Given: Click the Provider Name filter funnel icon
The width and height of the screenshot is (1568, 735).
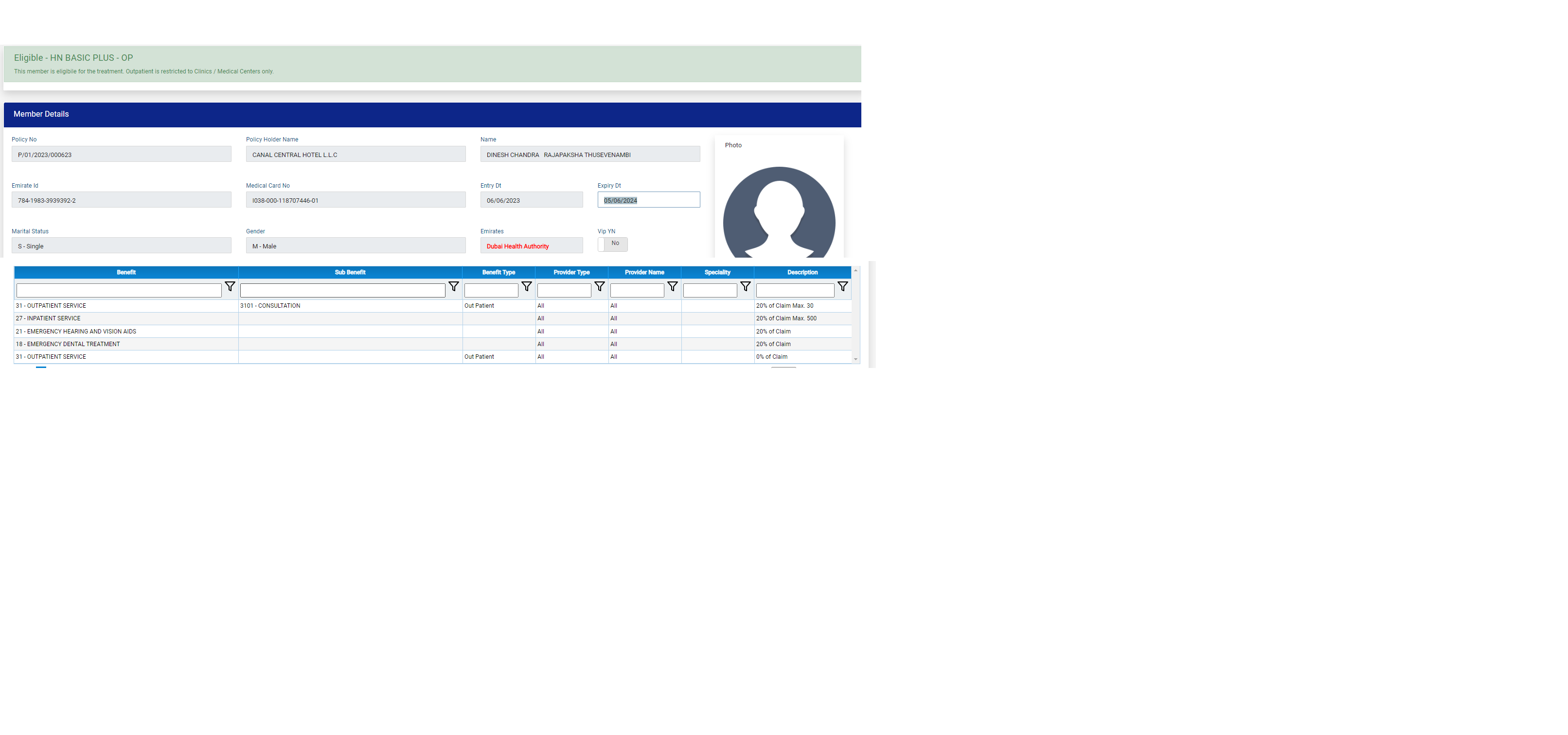Looking at the screenshot, I should [673, 287].
